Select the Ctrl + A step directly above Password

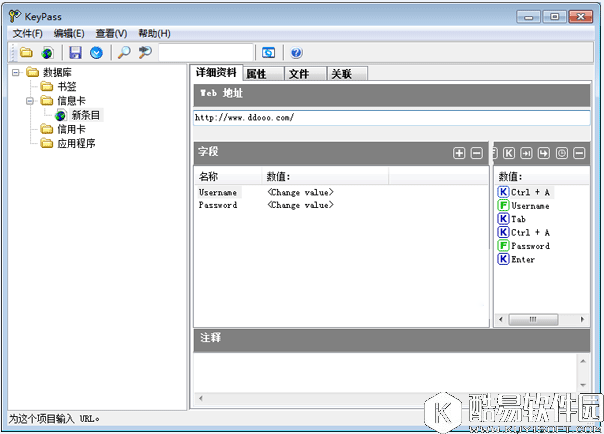pos(525,232)
